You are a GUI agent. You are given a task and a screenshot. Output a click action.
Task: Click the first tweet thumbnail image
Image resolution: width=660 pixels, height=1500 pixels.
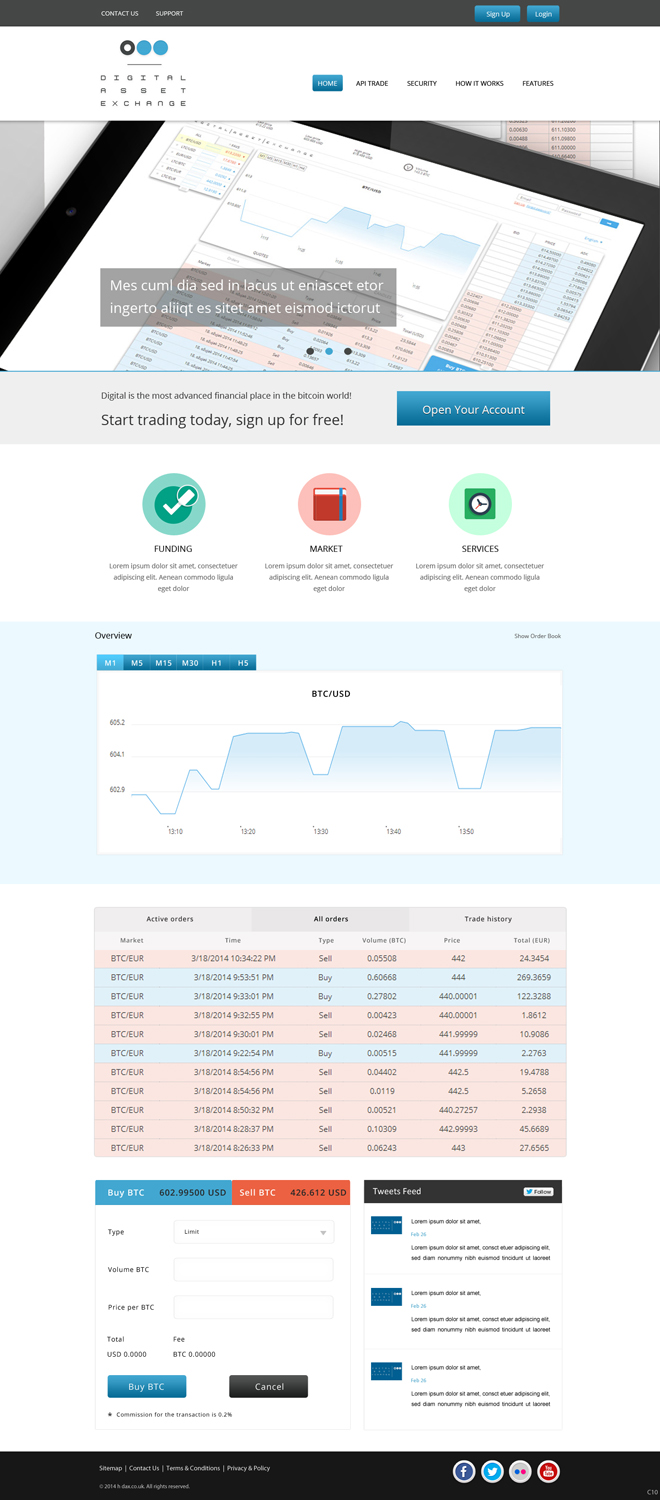coord(386,1225)
